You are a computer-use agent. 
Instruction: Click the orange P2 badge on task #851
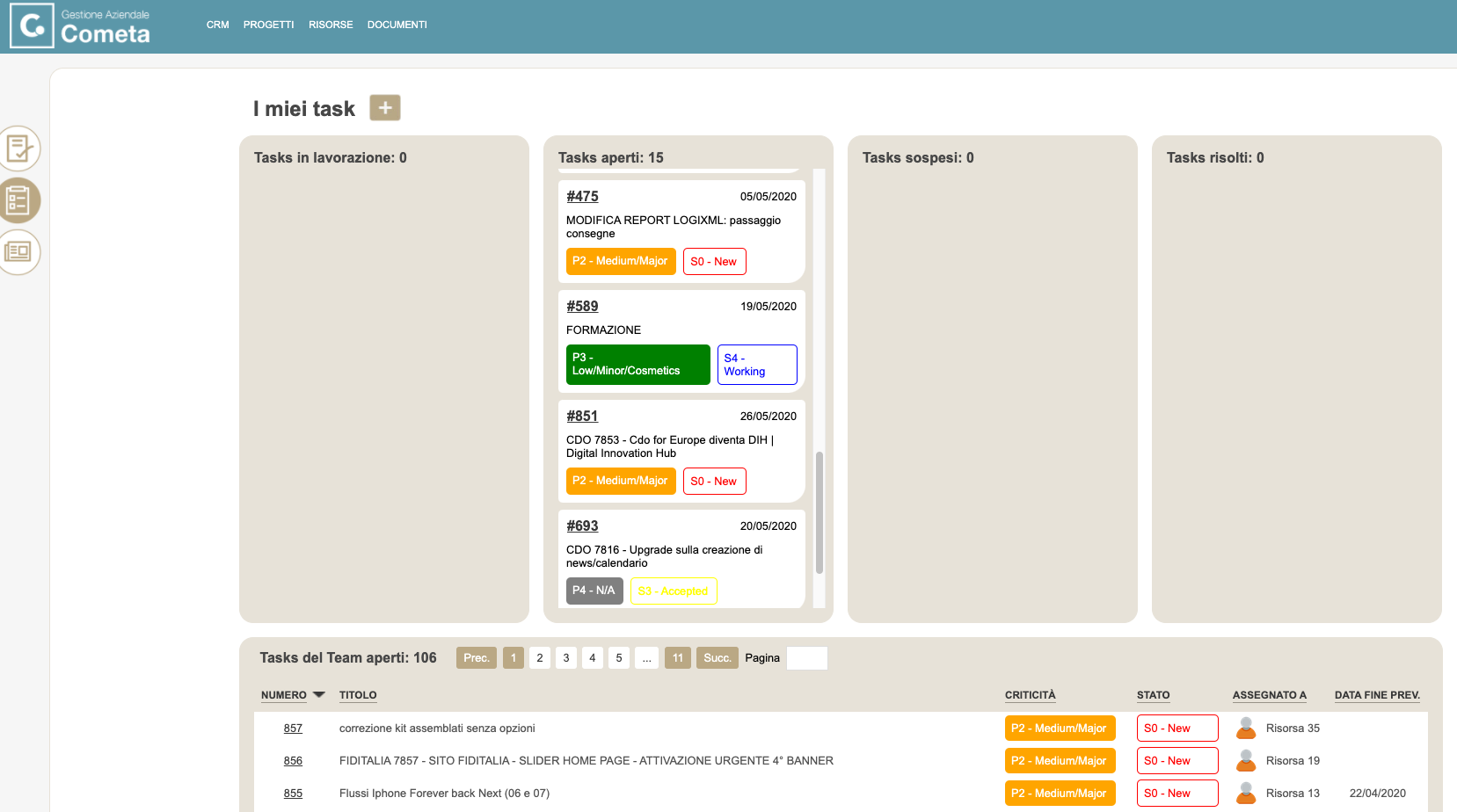[x=620, y=481]
